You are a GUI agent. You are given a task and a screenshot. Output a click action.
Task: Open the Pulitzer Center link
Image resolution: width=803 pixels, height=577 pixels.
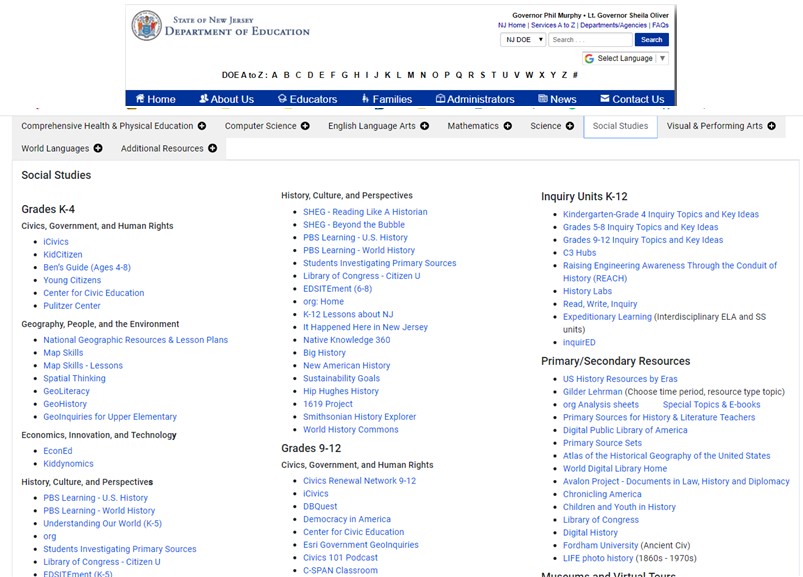(x=72, y=306)
